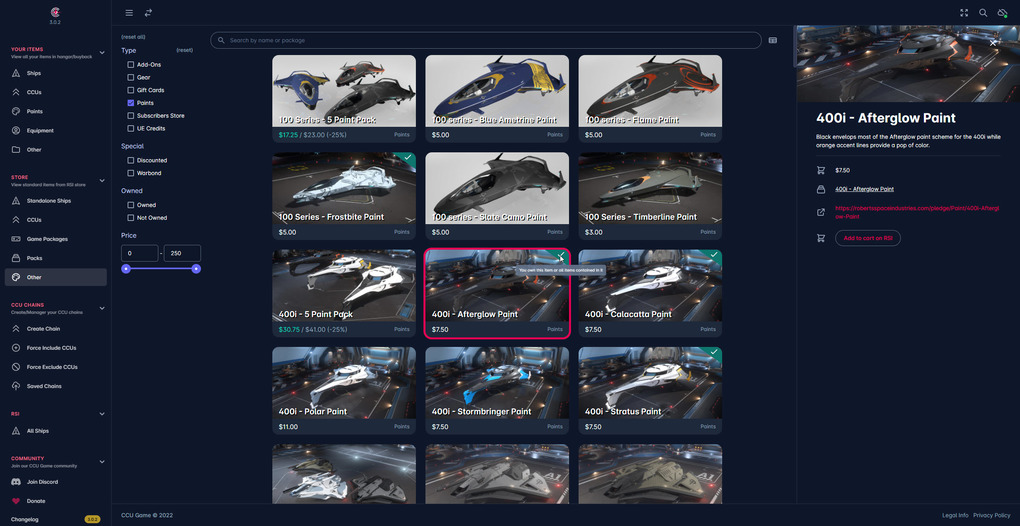
Task: Click the swap arrows icon in top bar
Action: click(x=148, y=13)
